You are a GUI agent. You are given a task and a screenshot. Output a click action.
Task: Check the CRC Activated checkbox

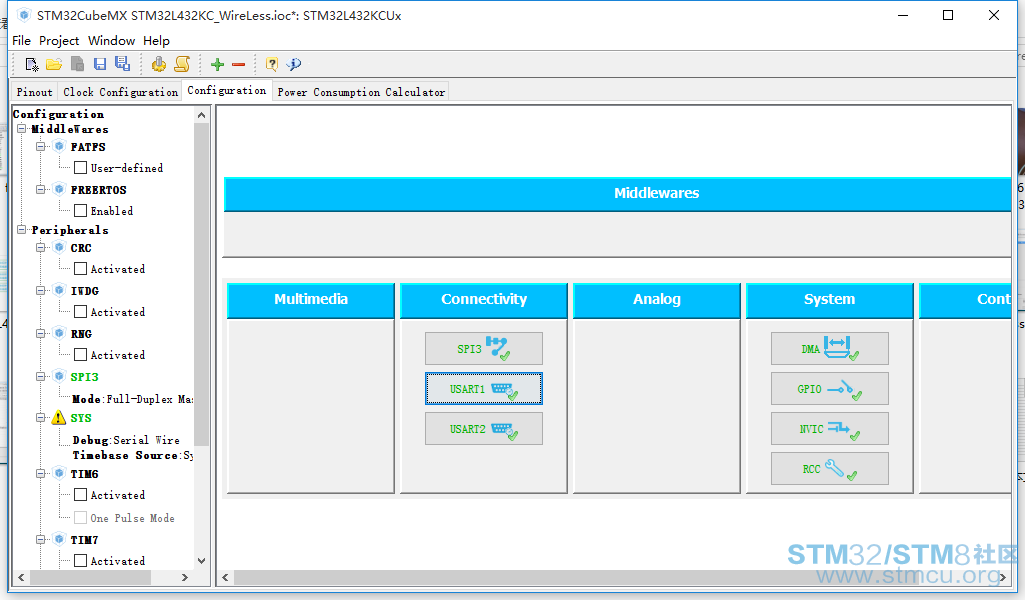(x=80, y=269)
